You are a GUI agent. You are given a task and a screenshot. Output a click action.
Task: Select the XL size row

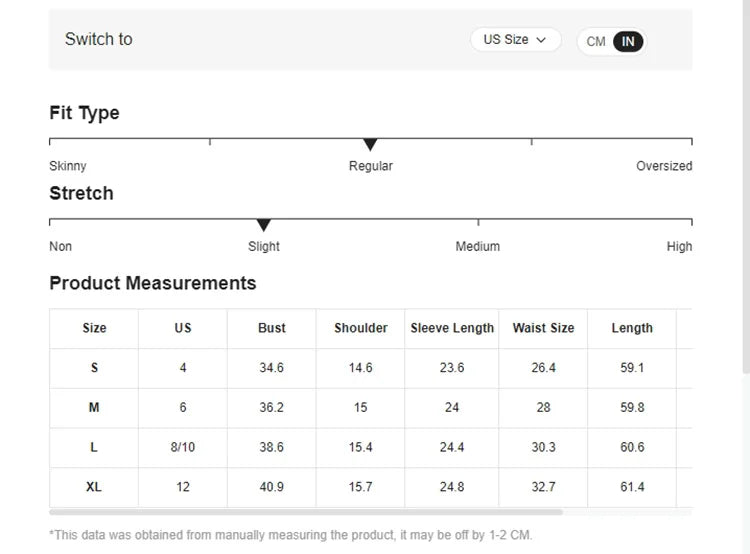(x=94, y=487)
